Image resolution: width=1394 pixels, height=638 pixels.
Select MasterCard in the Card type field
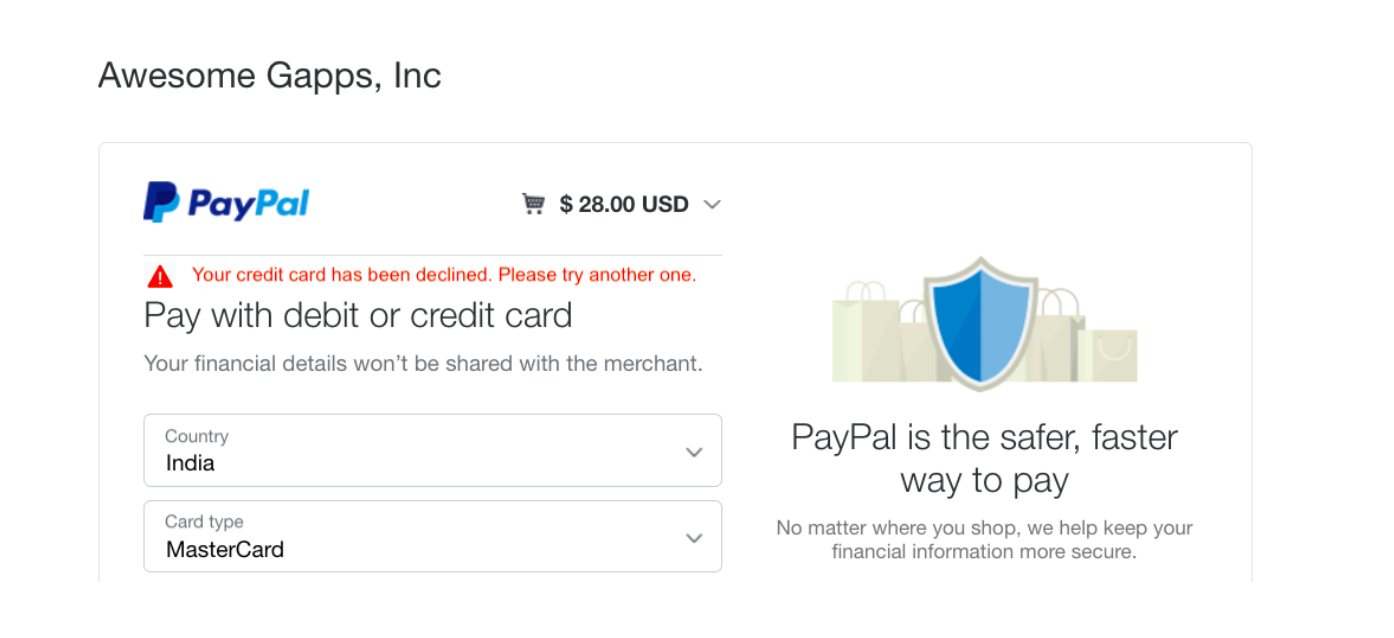[433, 537]
